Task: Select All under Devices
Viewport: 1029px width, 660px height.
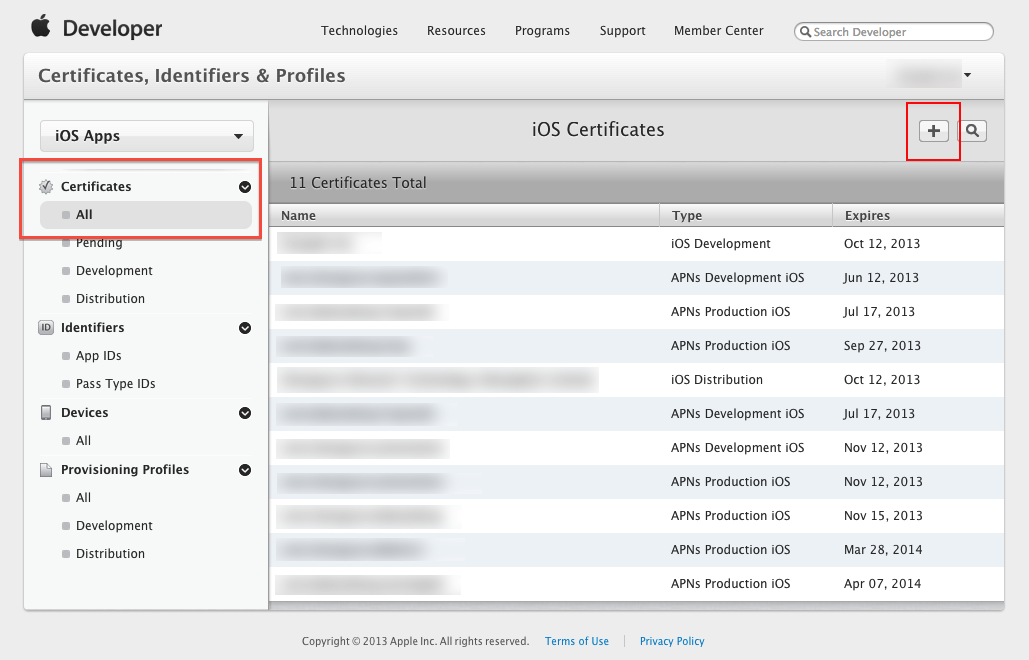Action: (x=83, y=441)
